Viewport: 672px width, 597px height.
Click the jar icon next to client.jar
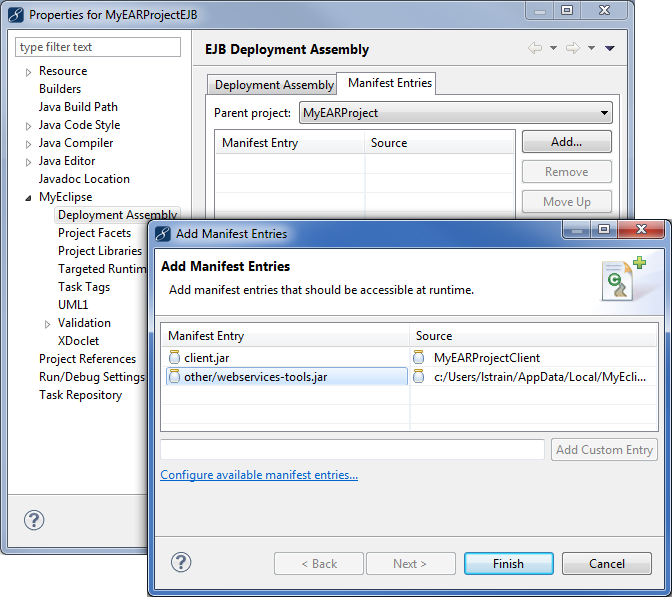[x=174, y=357]
